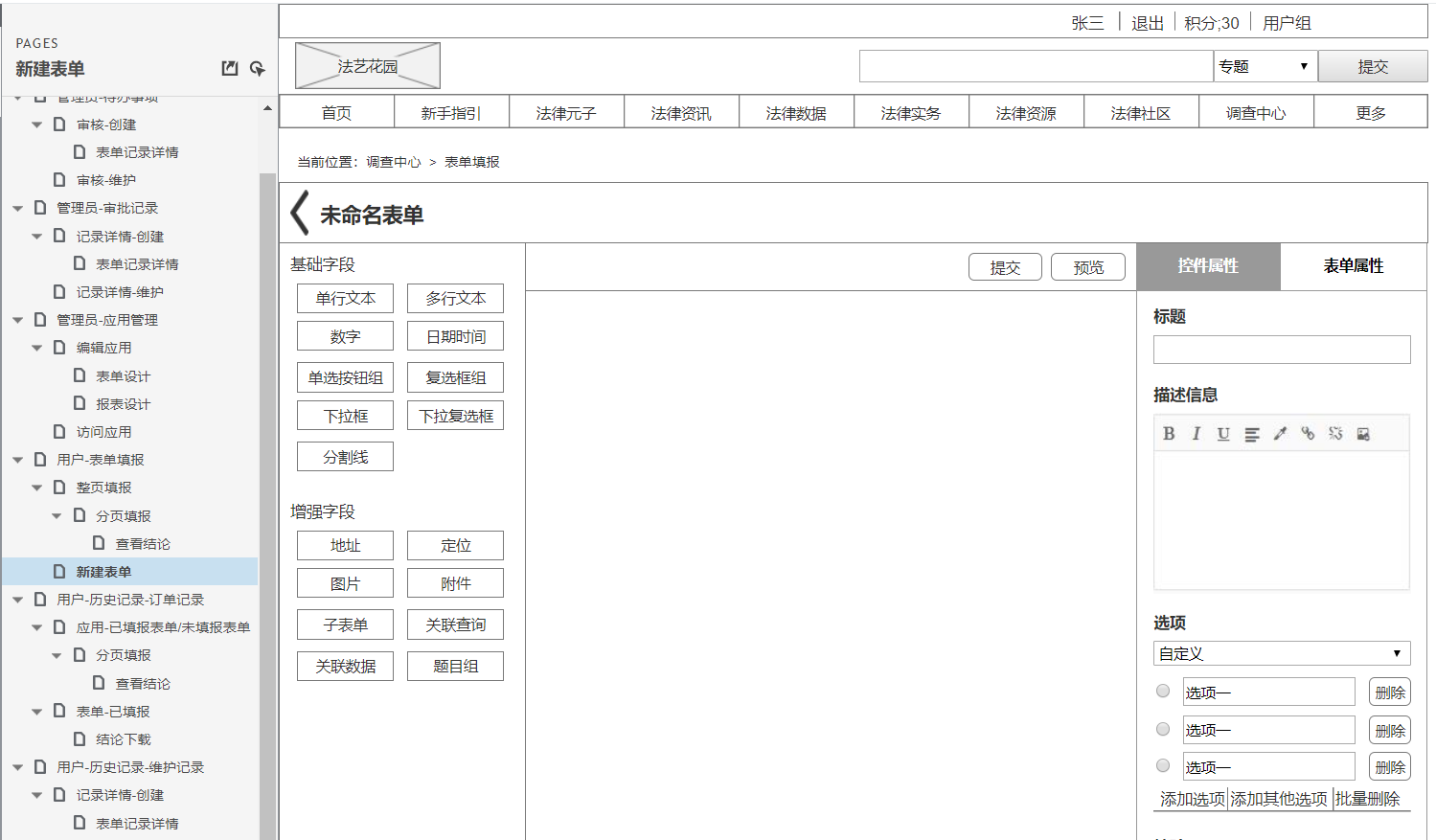This screenshot has height=840, width=1436.
Task: Add a 子表单 enhanced field
Action: 345,624
